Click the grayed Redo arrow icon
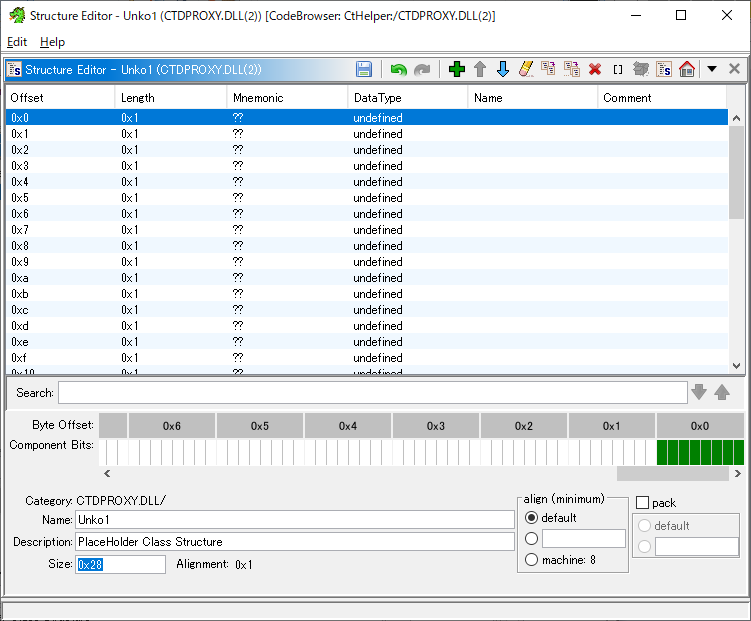Image resolution: width=751 pixels, height=621 pixels. click(x=422, y=69)
